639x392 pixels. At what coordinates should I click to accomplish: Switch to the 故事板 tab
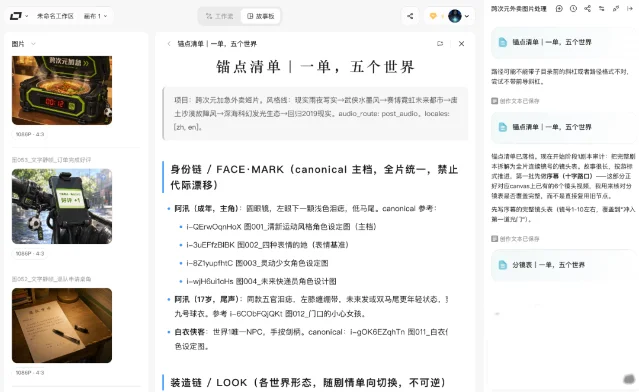[x=261, y=16]
